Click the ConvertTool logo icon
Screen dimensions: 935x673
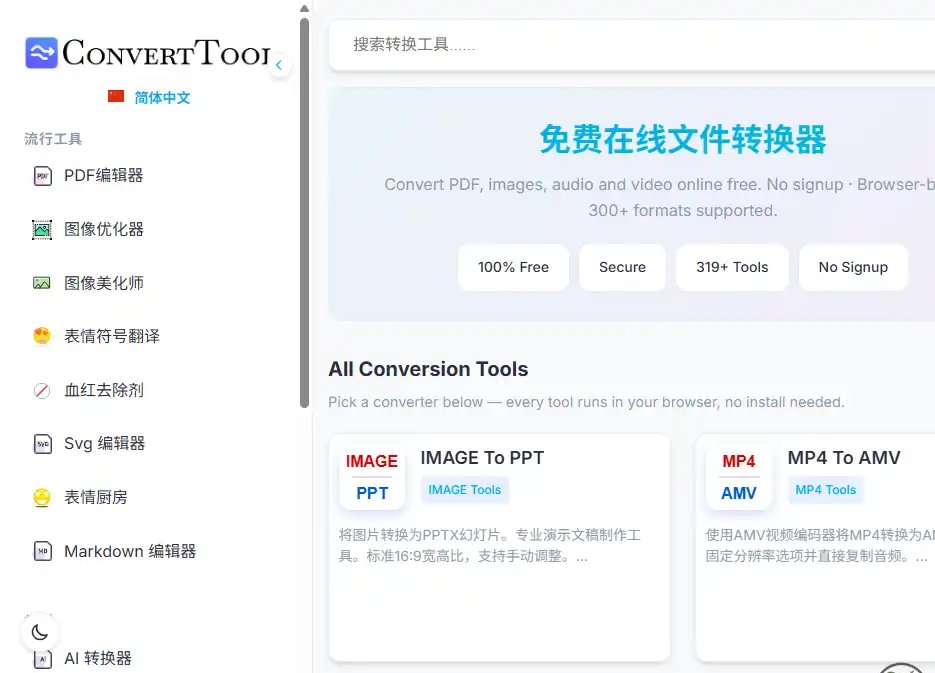tap(41, 52)
